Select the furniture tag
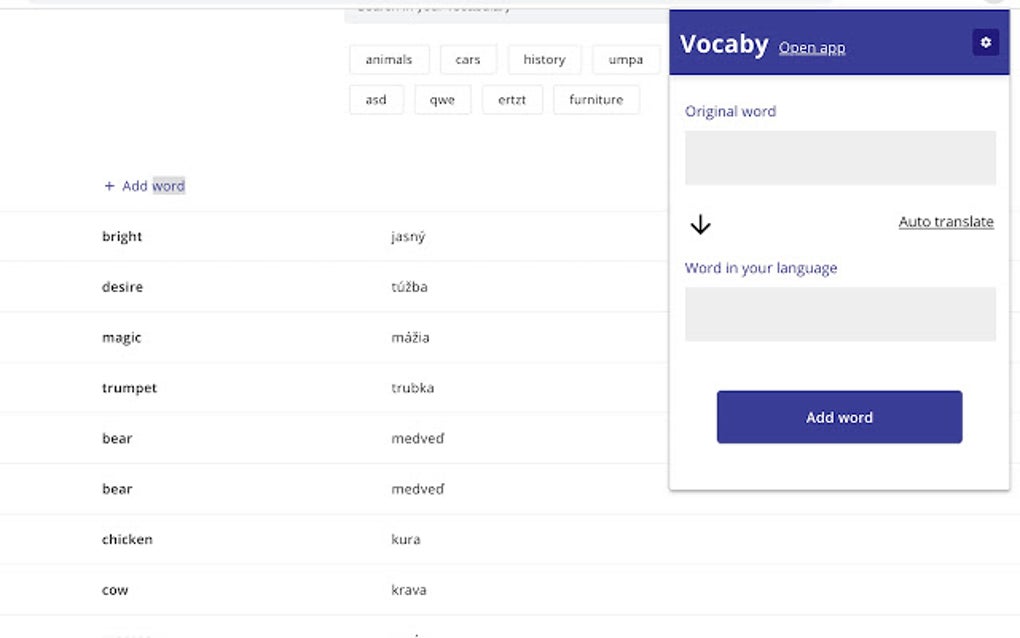This screenshot has height=638, width=1020. [596, 100]
